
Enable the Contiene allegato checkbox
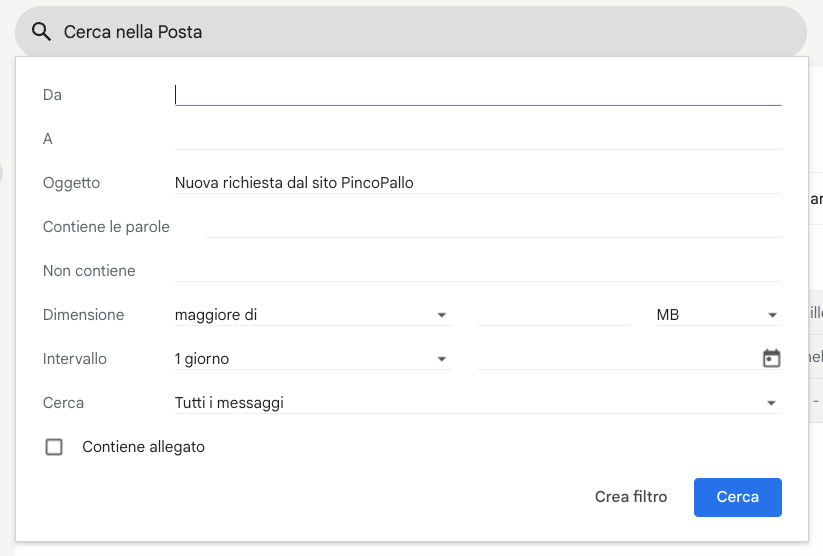pyautogui.click(x=54, y=447)
